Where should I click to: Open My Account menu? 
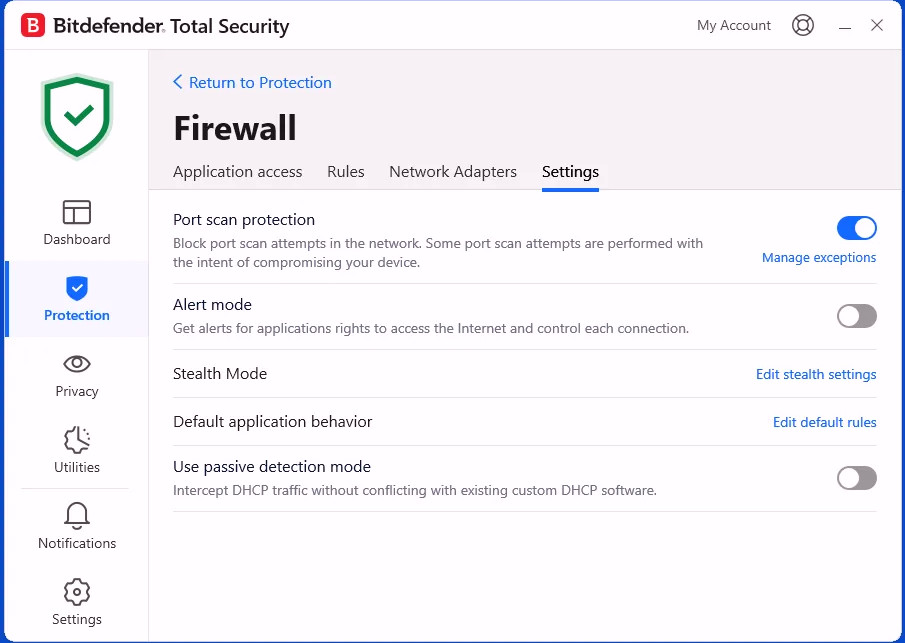[x=734, y=25]
